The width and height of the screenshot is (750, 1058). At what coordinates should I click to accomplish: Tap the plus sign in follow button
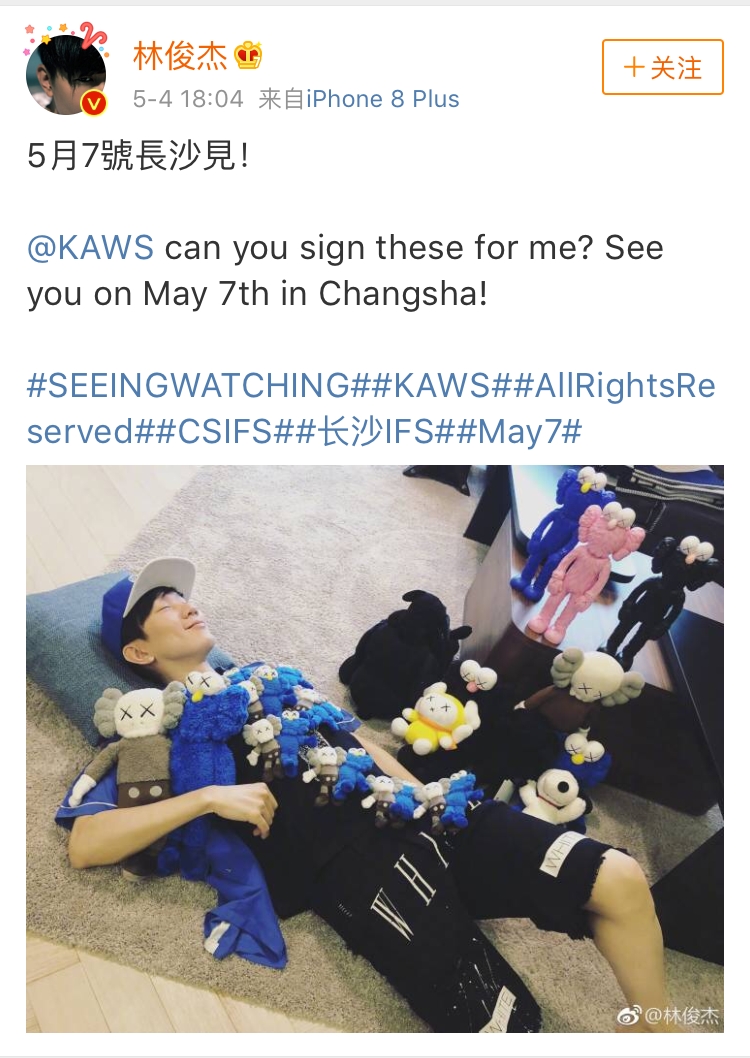pyautogui.click(x=633, y=67)
